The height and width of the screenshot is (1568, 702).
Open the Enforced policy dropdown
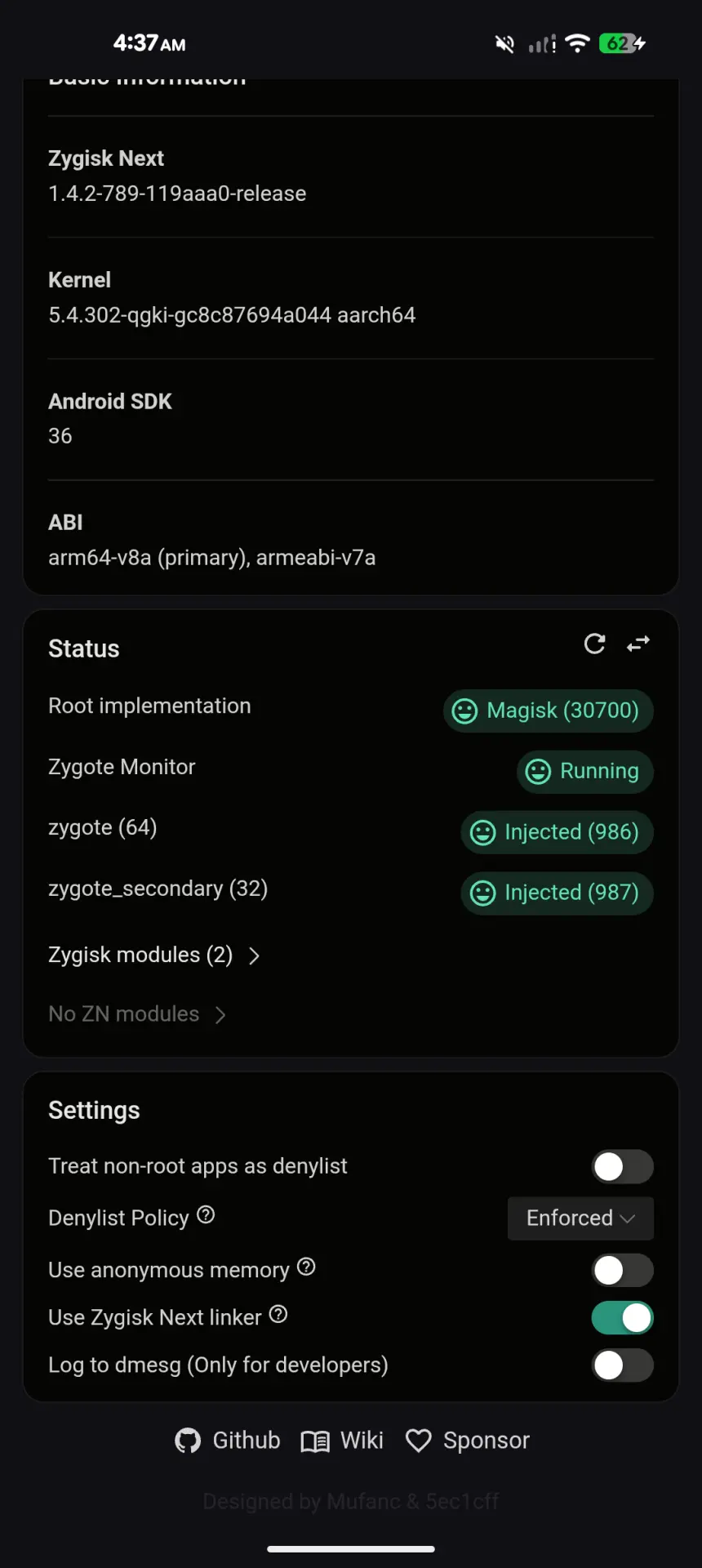(x=580, y=1218)
